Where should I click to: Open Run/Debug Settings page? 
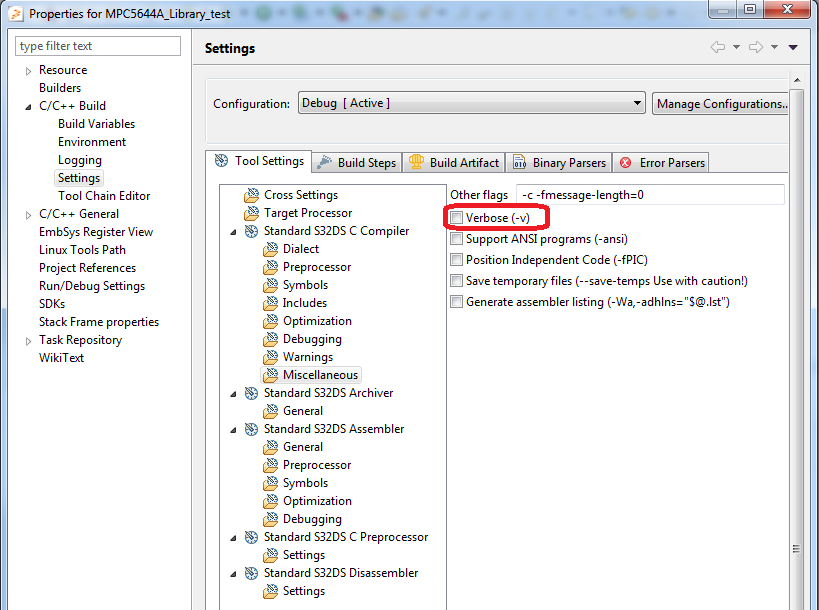(92, 286)
